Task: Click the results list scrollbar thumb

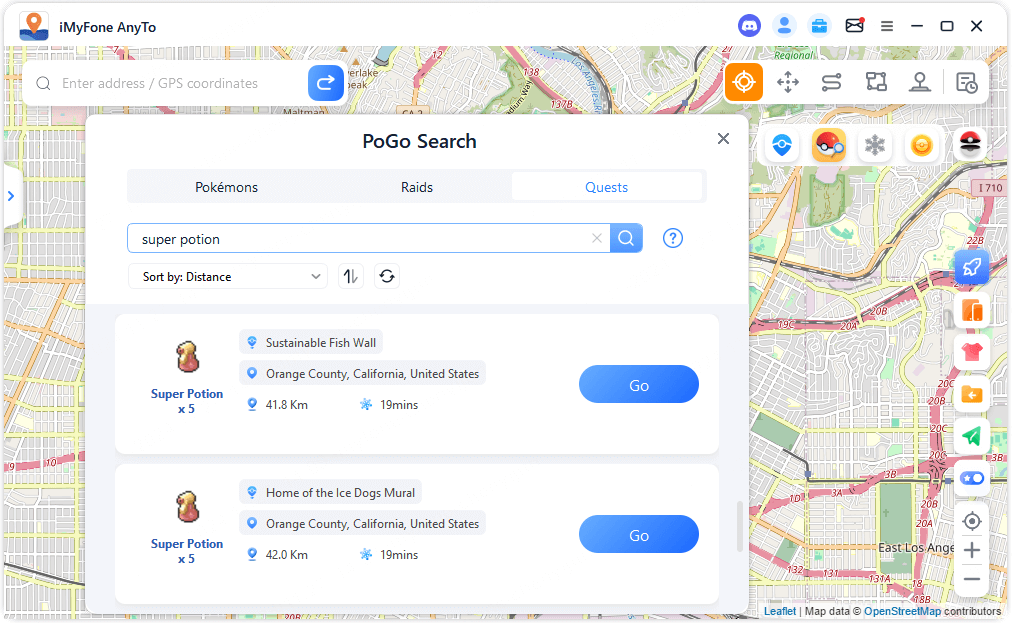Action: coord(741,526)
